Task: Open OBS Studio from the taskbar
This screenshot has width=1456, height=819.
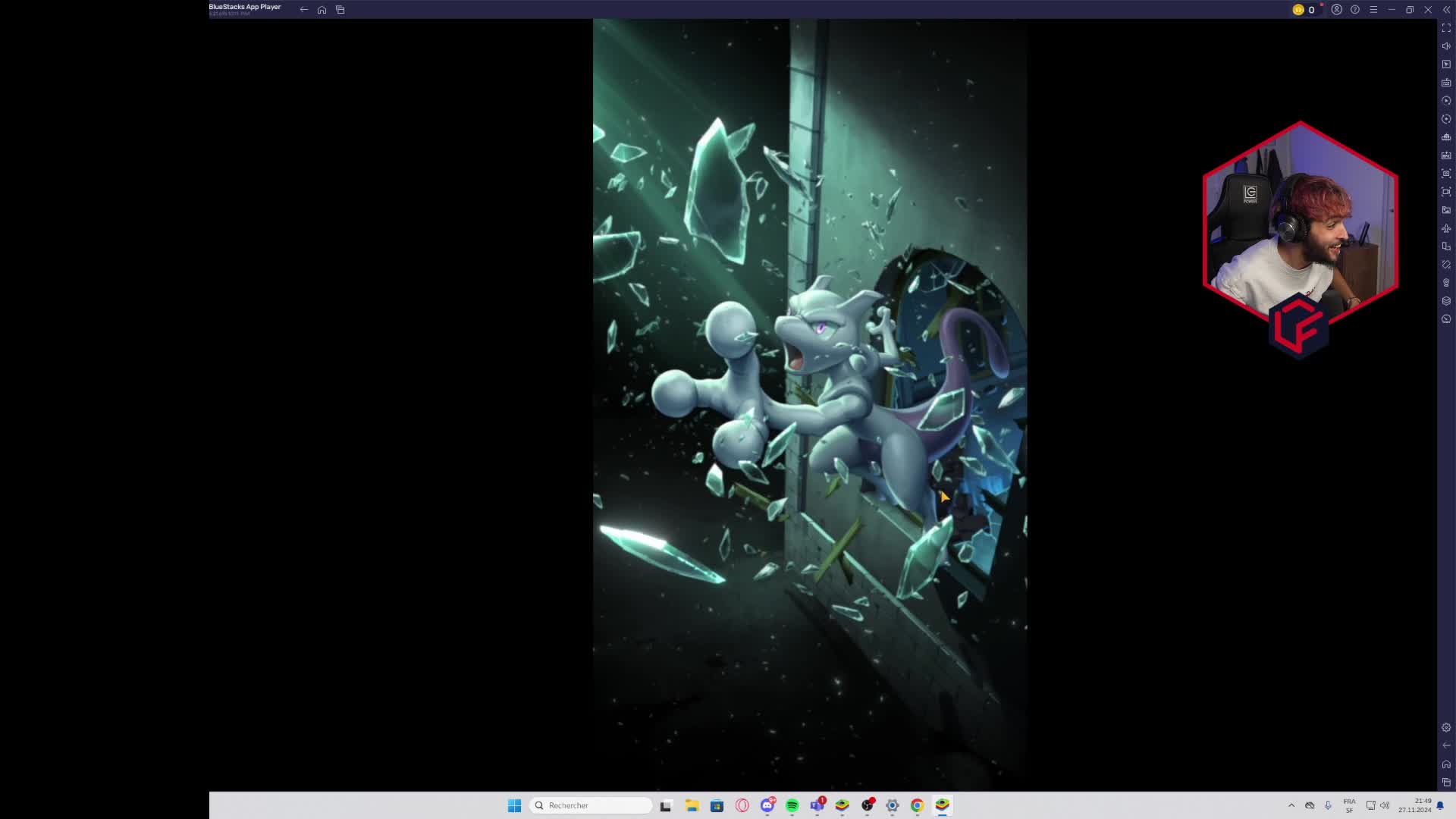Action: tap(868, 805)
